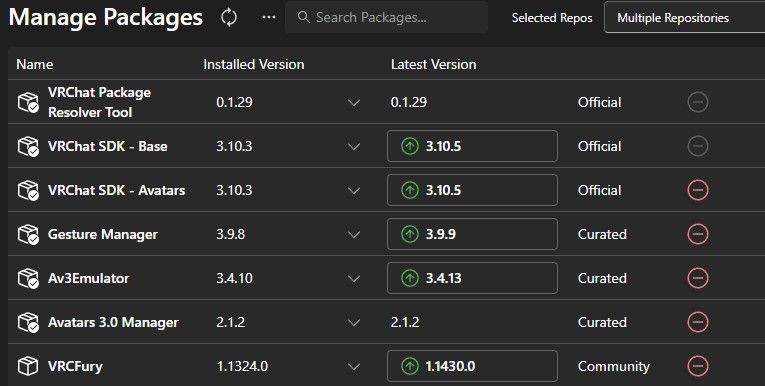Click the Name column header
This screenshot has height=386, width=765.
pos(35,64)
